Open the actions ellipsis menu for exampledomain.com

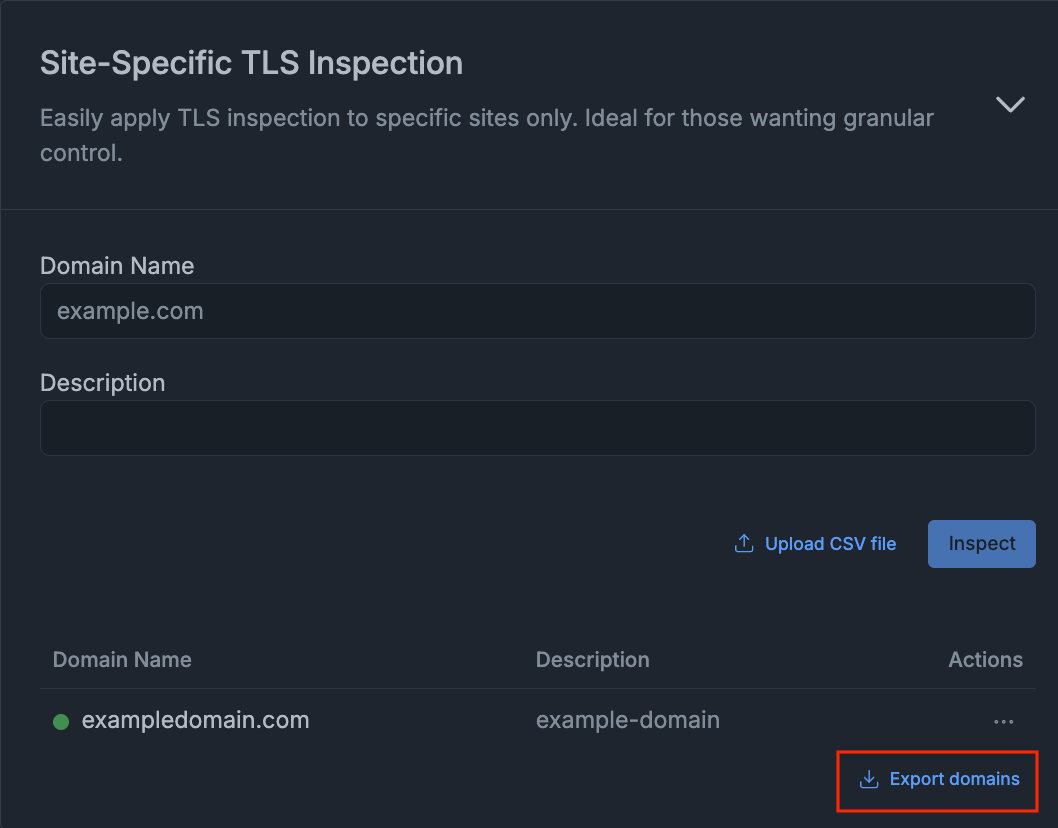(x=1003, y=720)
